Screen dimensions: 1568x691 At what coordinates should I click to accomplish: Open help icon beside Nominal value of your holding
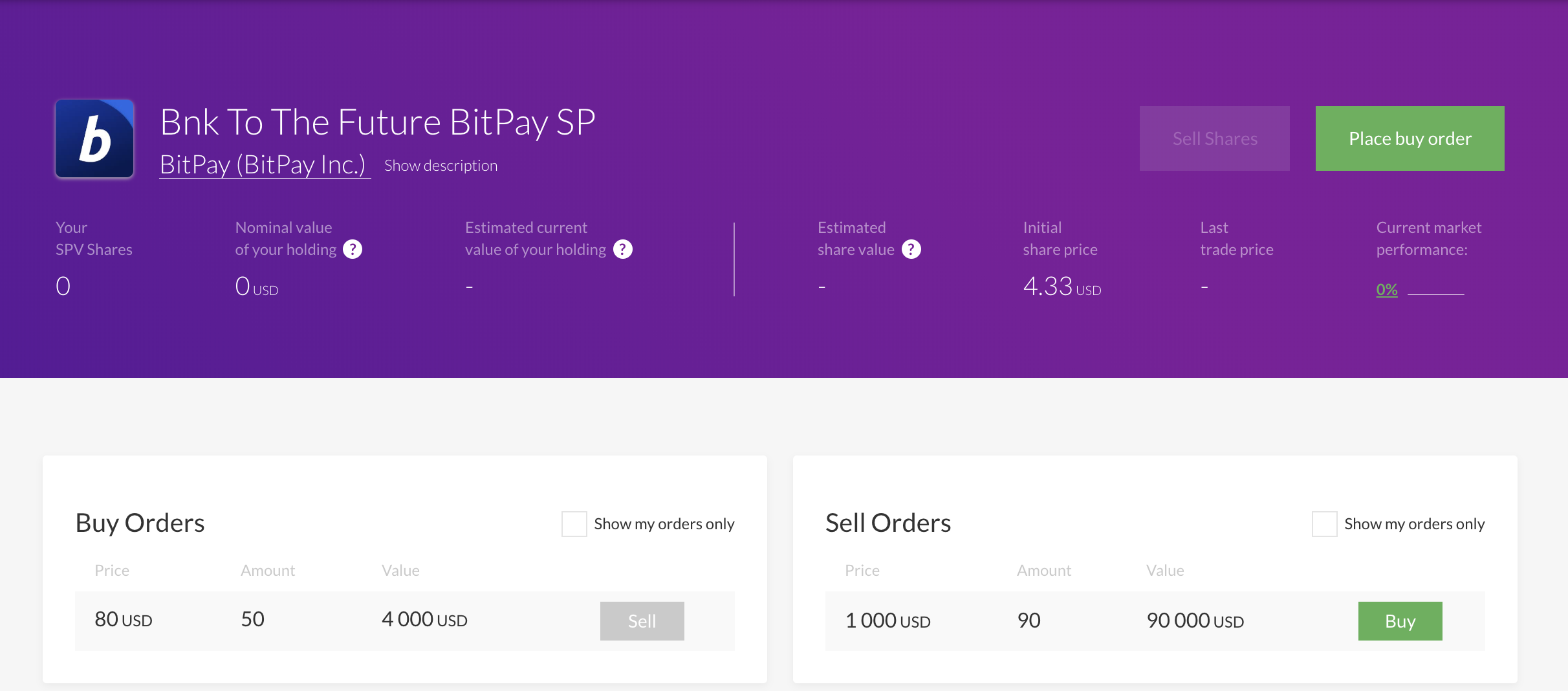[x=353, y=249]
